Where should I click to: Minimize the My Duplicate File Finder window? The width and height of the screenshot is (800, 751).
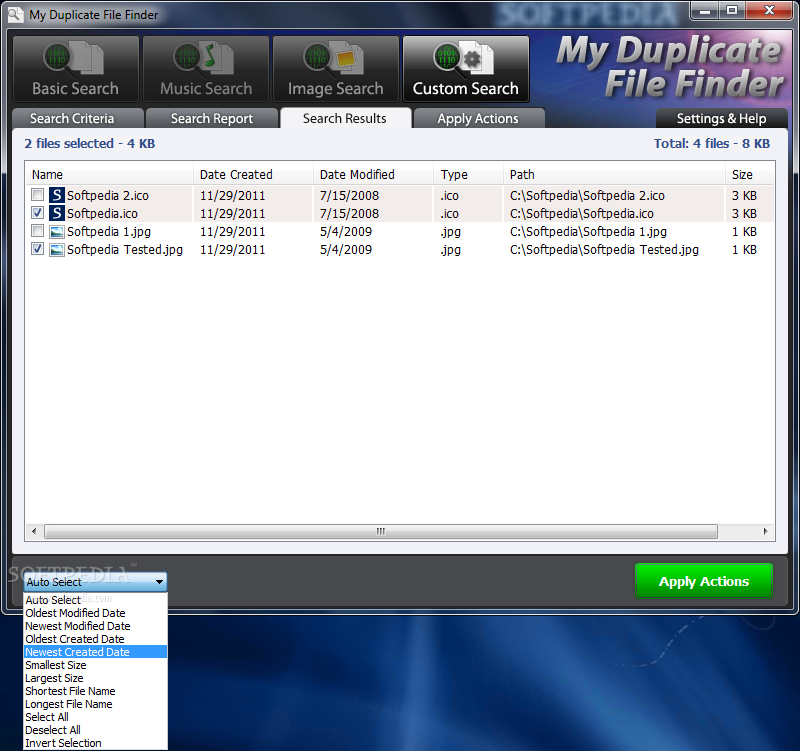pos(705,10)
